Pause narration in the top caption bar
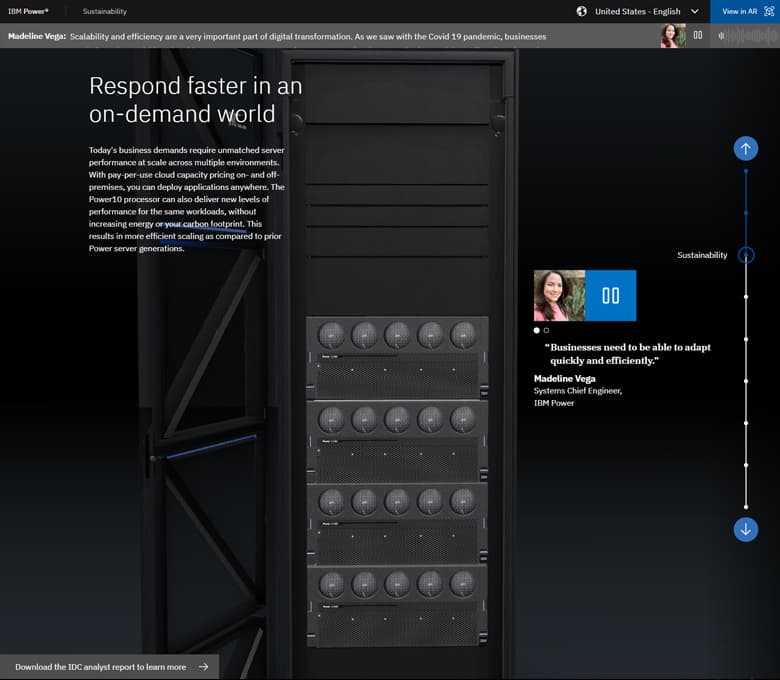Image resolution: width=780 pixels, height=680 pixels. click(698, 35)
